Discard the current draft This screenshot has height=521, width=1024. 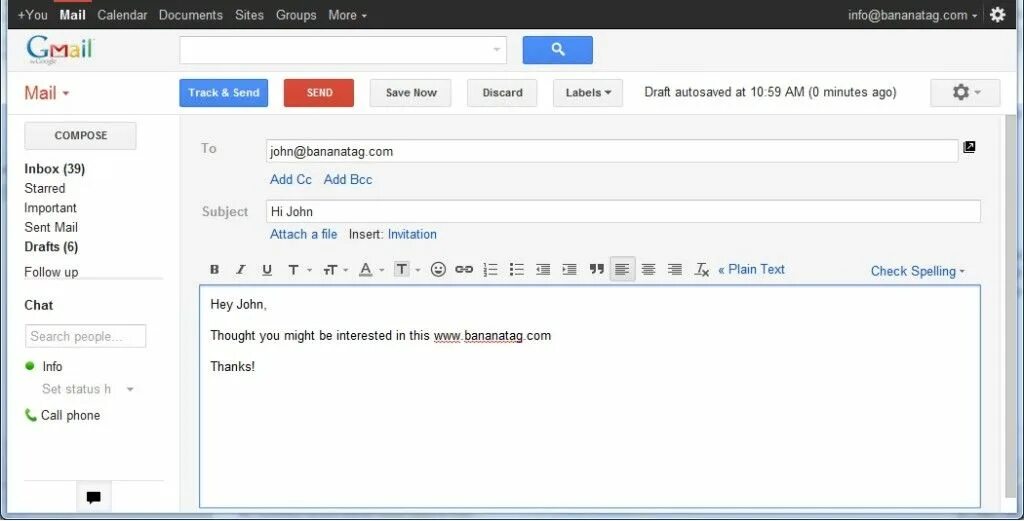(502, 93)
